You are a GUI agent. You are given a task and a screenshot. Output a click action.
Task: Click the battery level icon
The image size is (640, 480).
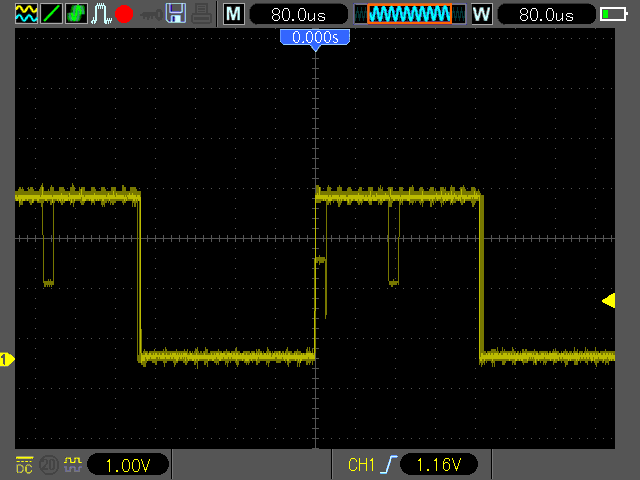(614, 14)
